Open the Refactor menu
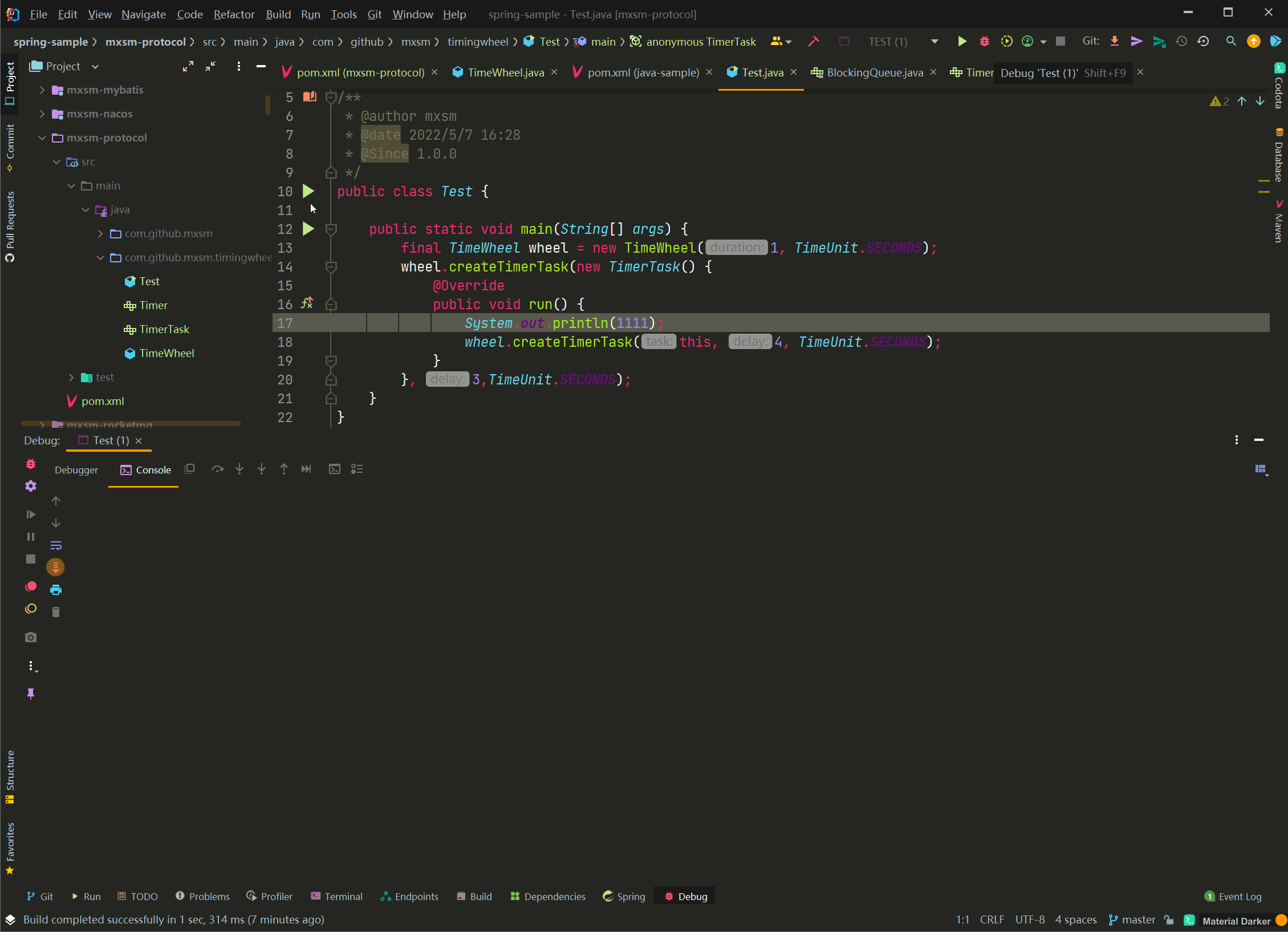The width and height of the screenshot is (1288, 932). (234, 14)
